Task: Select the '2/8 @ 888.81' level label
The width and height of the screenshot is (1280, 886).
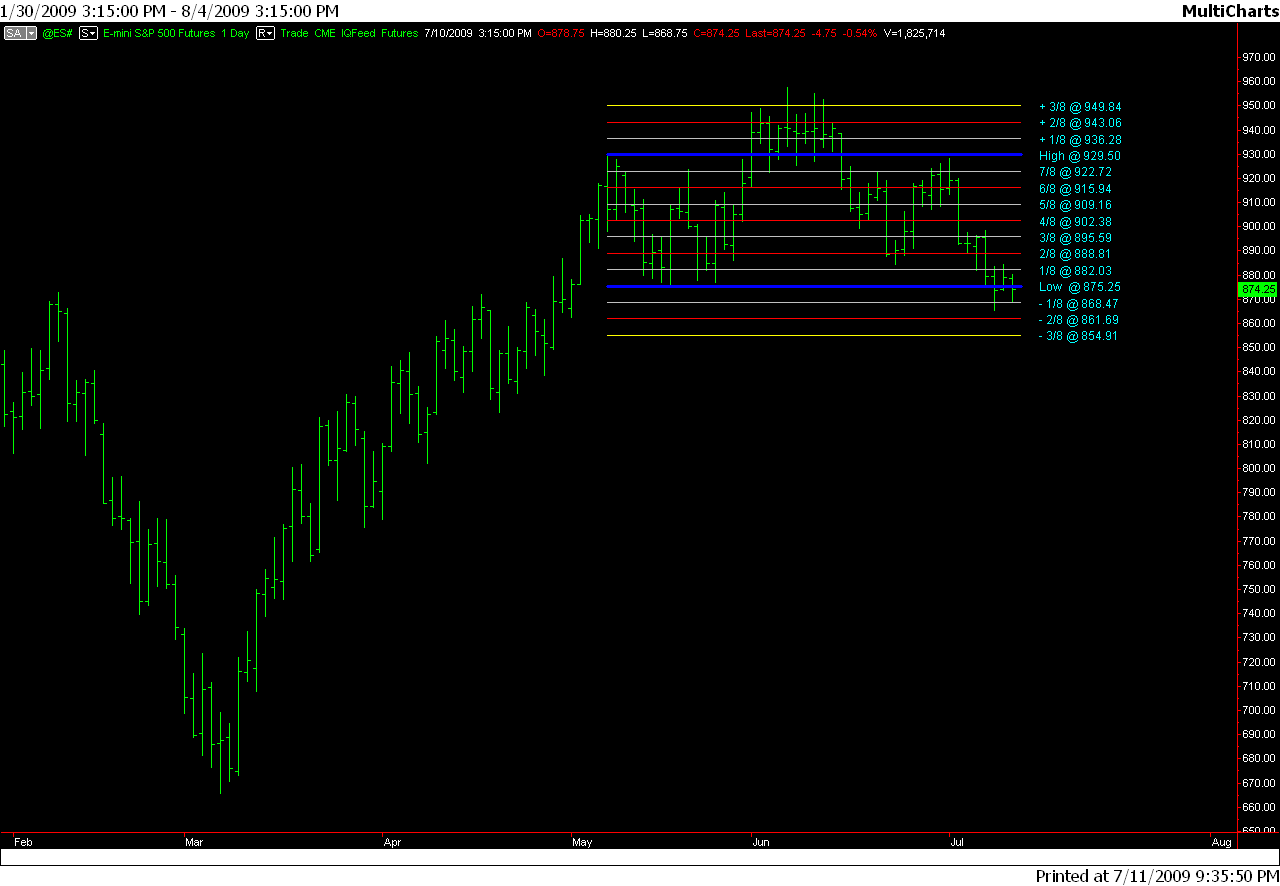Action: (x=1075, y=254)
